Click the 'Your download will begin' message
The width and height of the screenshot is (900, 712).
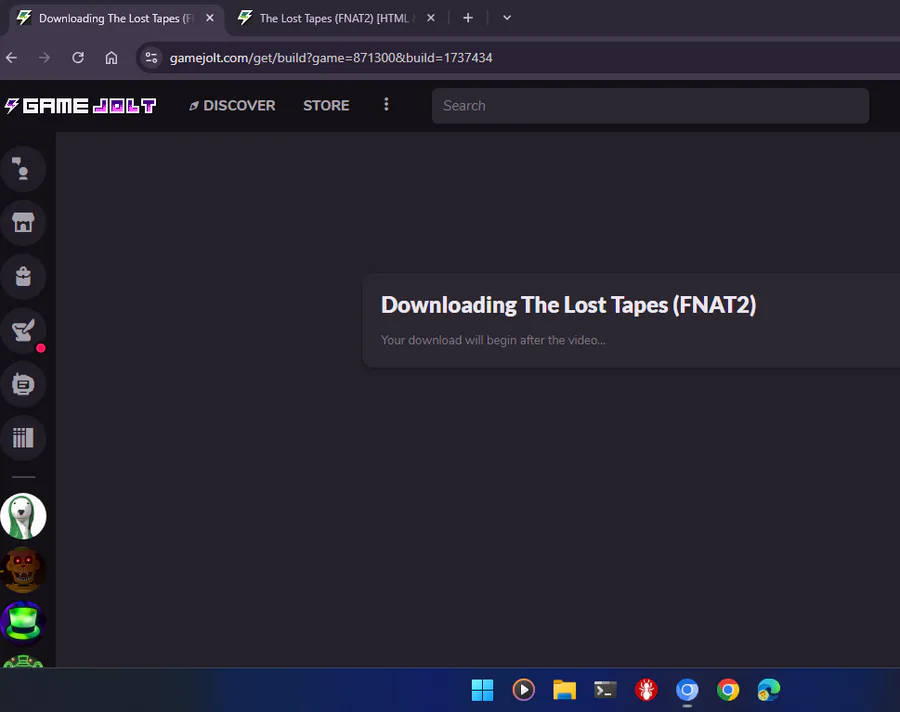pyautogui.click(x=493, y=340)
